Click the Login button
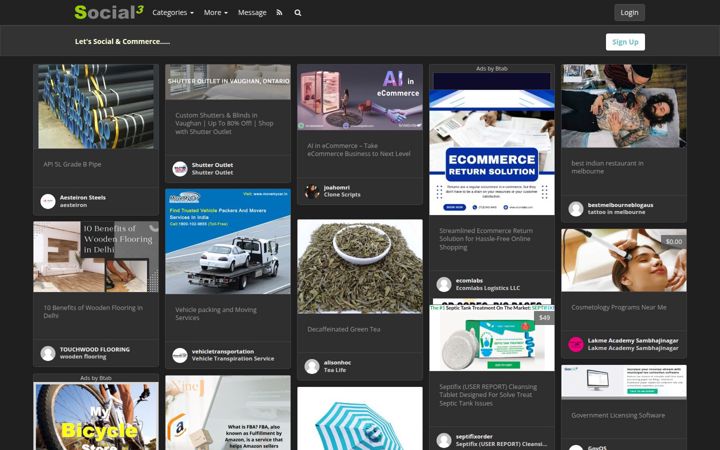The width and height of the screenshot is (720, 450). point(629,12)
